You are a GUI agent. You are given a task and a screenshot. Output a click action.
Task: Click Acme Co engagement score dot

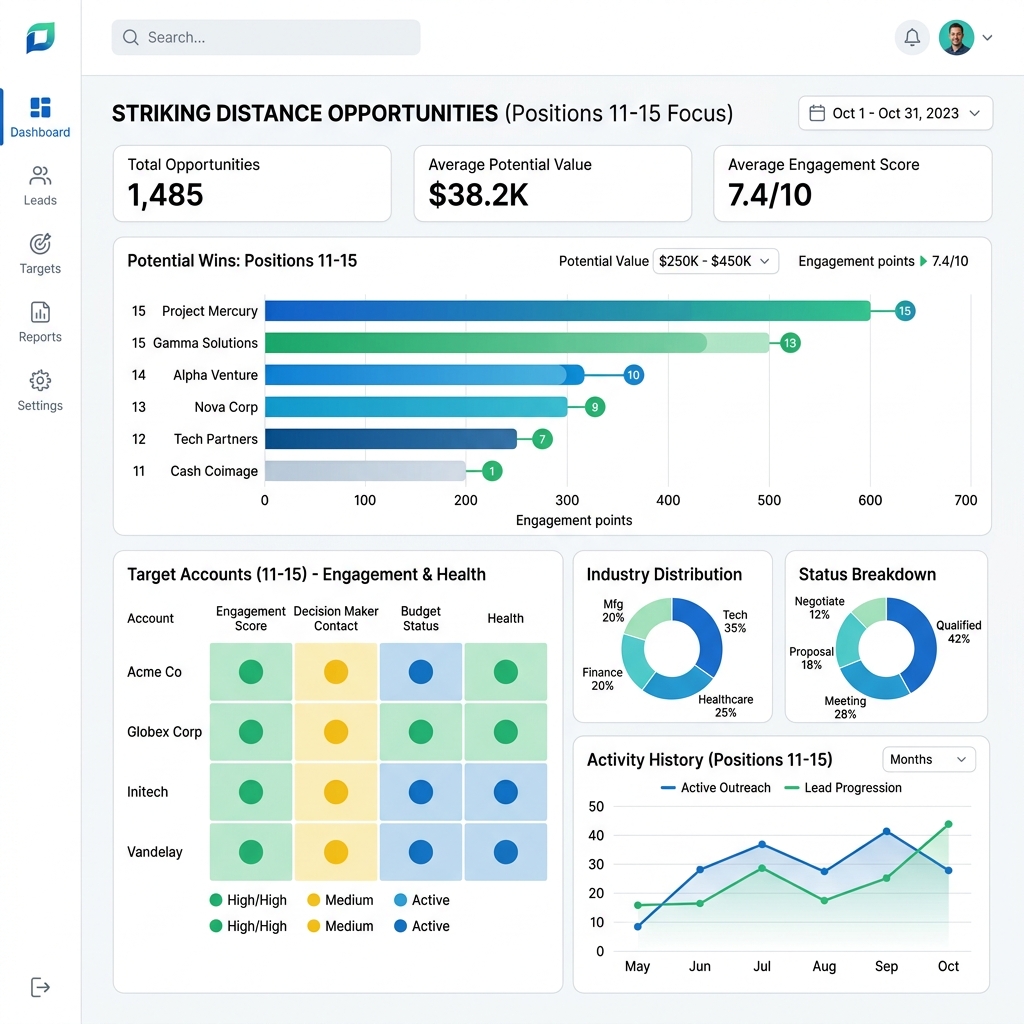(x=251, y=672)
